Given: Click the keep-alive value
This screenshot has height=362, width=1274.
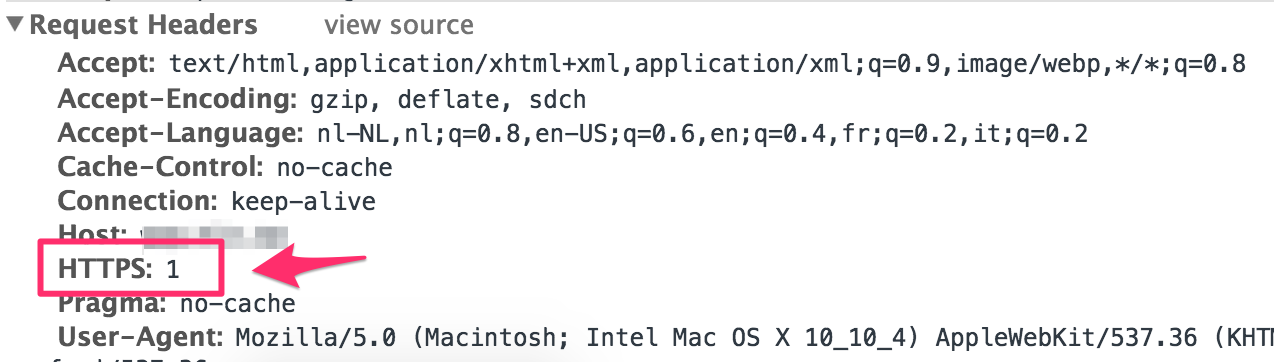Looking at the screenshot, I should (x=303, y=202).
